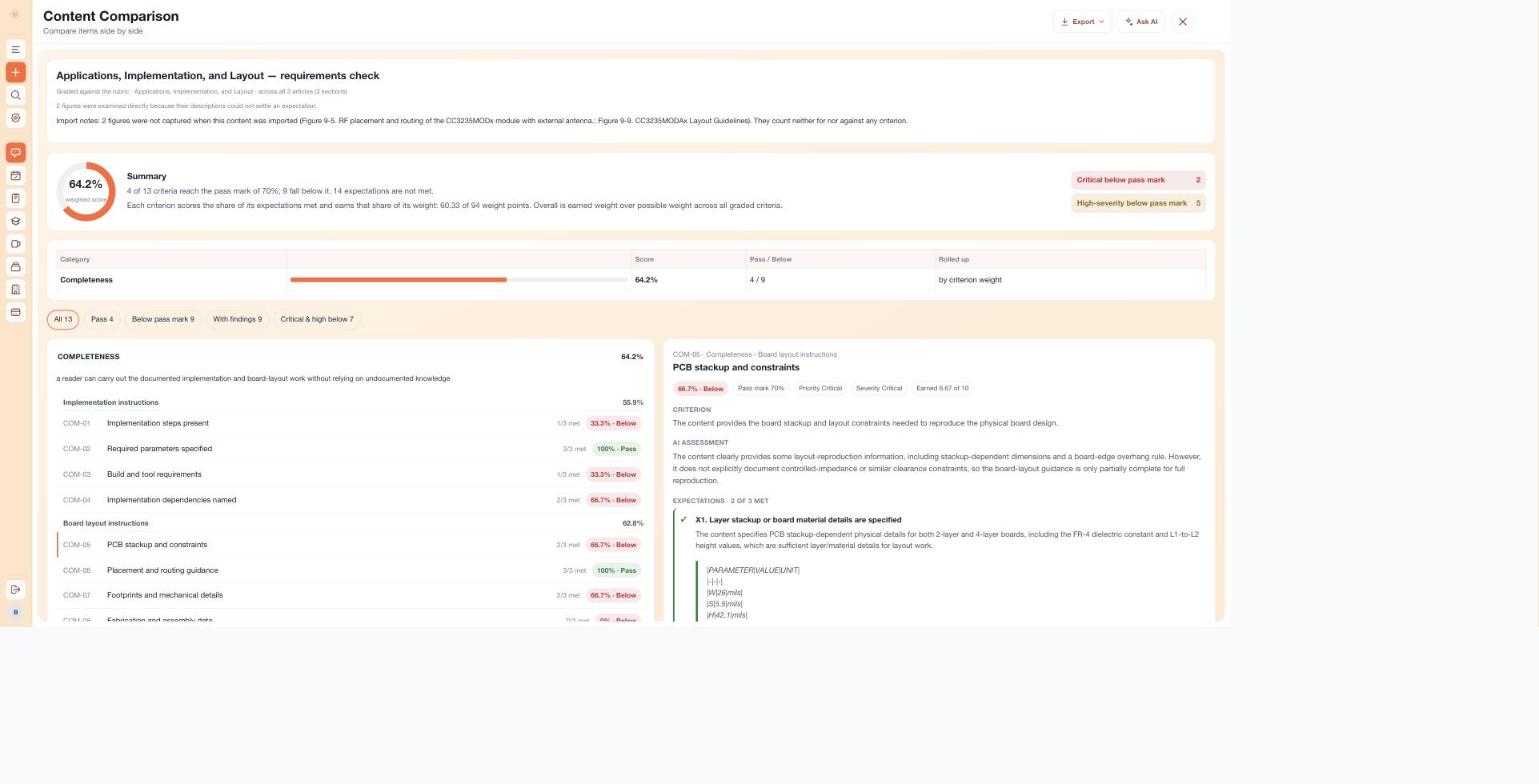Open COM-07 Footprints and mechanical details row
Screen dimensions: 1539x784
(x=351, y=595)
